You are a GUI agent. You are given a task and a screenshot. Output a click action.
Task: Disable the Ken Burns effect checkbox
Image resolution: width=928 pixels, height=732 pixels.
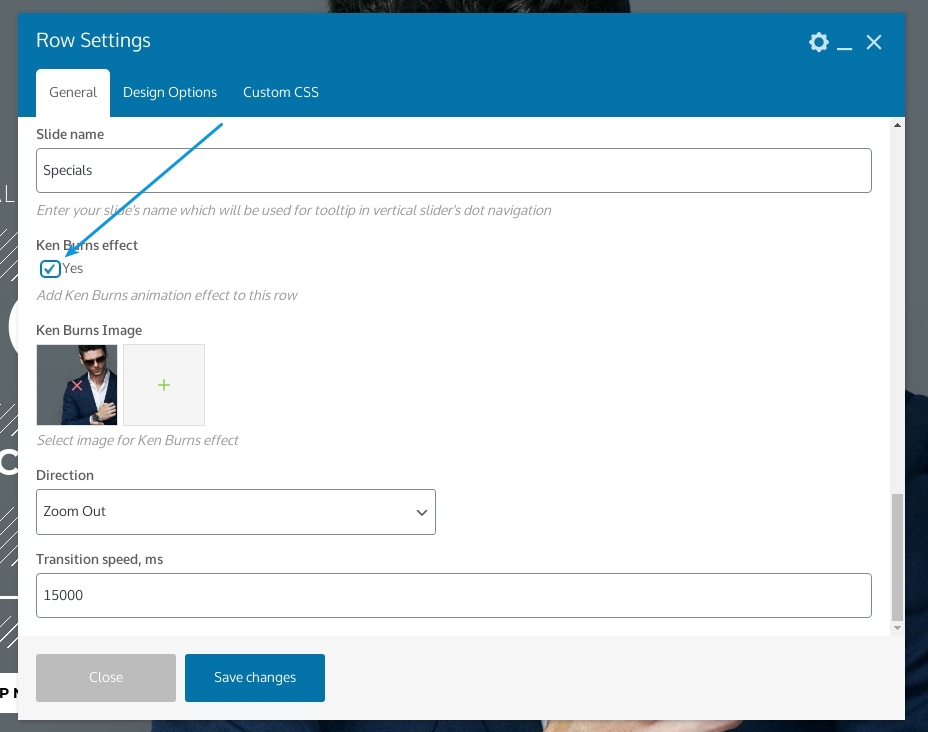(x=50, y=268)
